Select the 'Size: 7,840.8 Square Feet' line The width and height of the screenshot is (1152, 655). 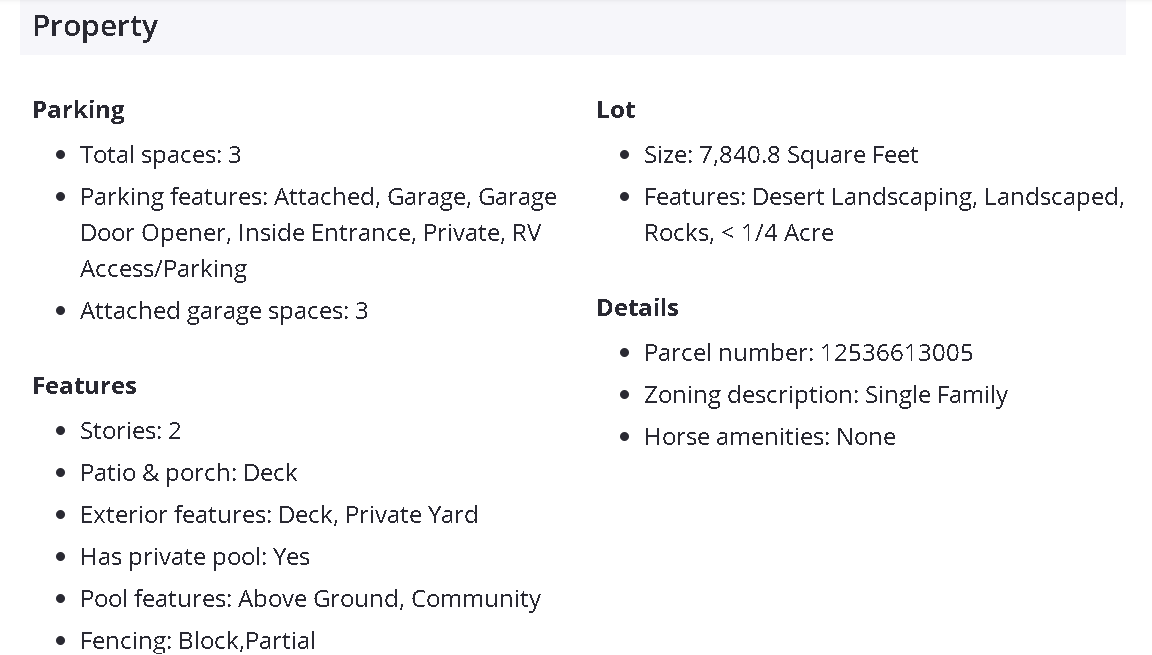pos(780,155)
